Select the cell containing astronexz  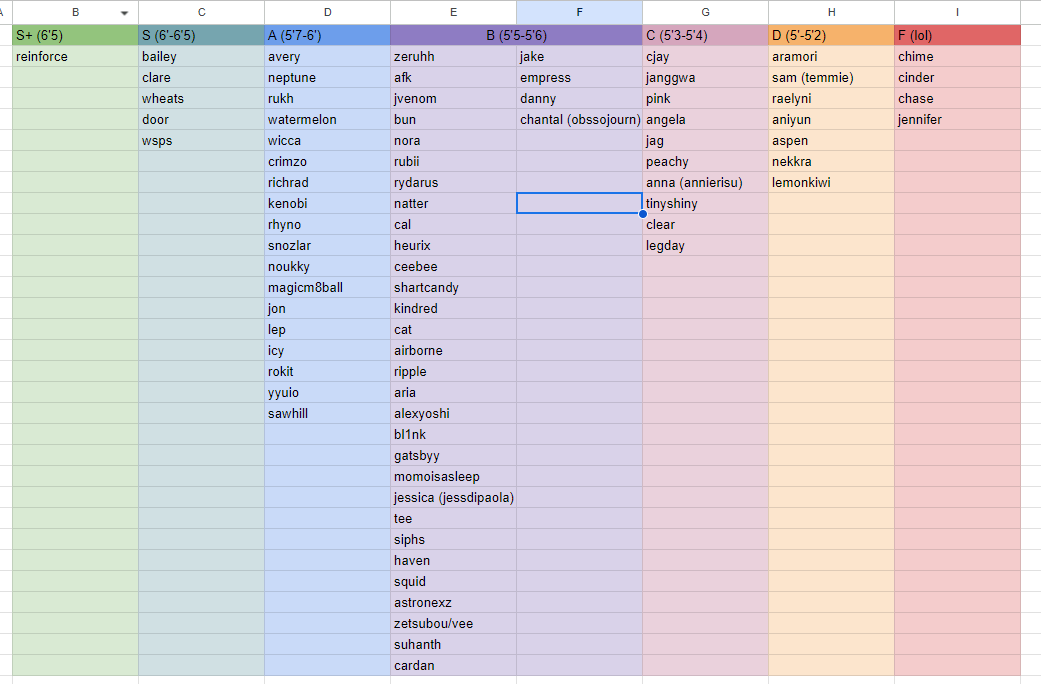(x=453, y=602)
